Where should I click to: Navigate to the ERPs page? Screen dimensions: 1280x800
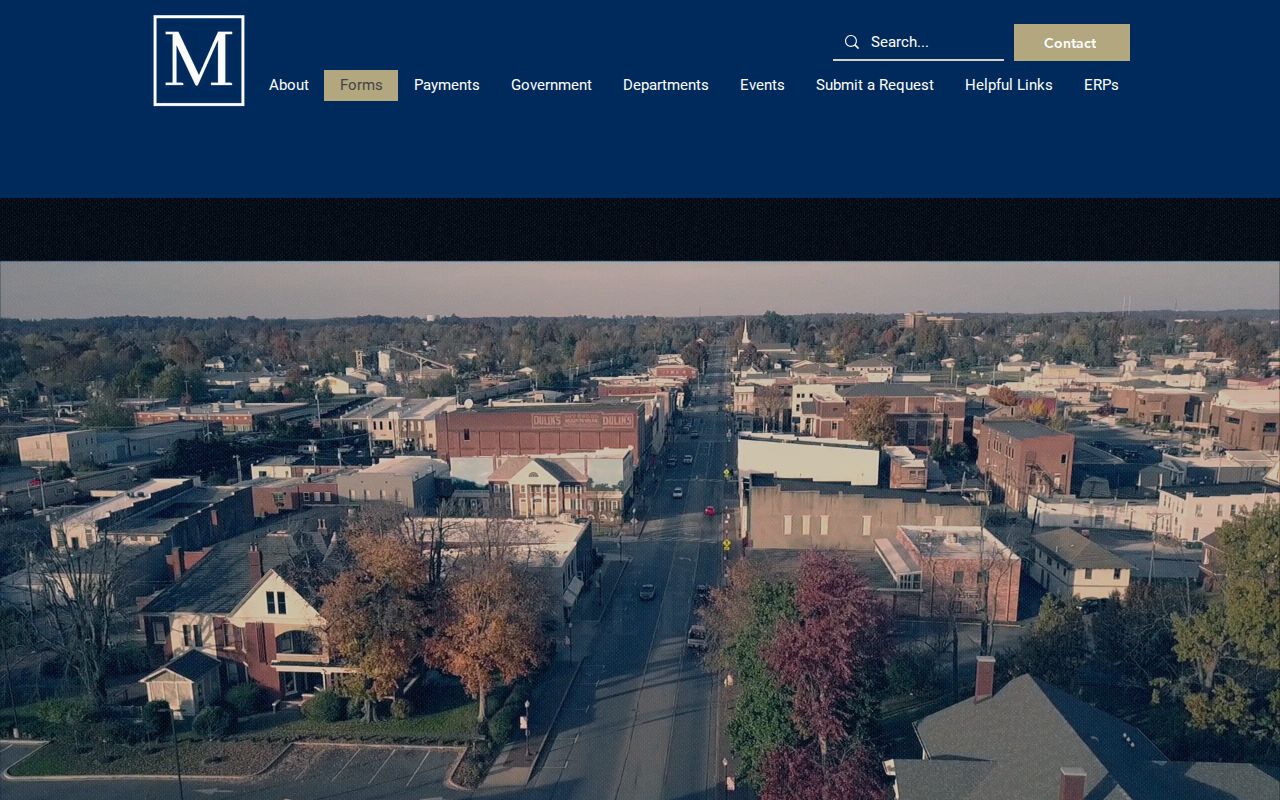[1101, 85]
